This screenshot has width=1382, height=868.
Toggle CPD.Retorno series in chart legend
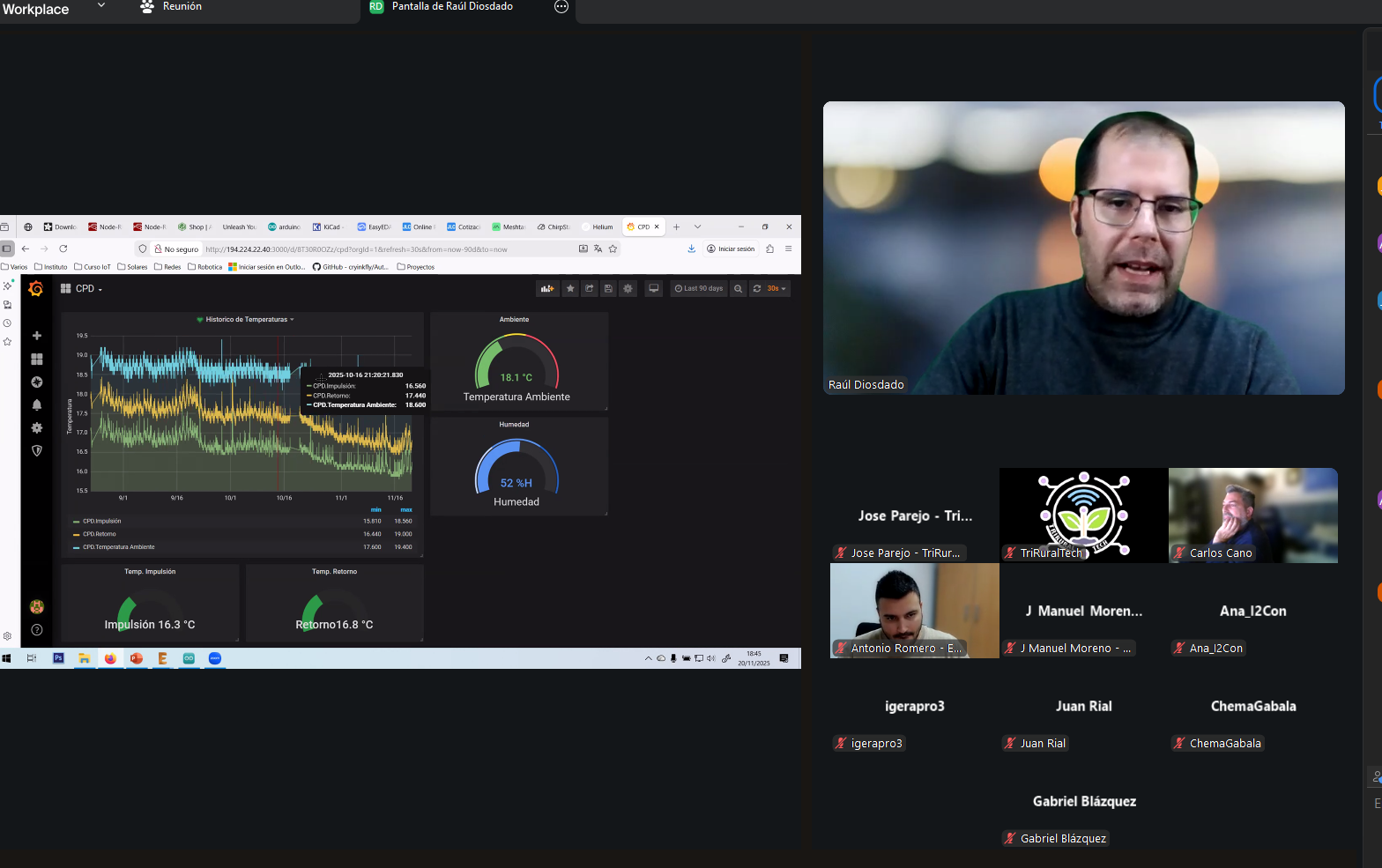[100, 534]
